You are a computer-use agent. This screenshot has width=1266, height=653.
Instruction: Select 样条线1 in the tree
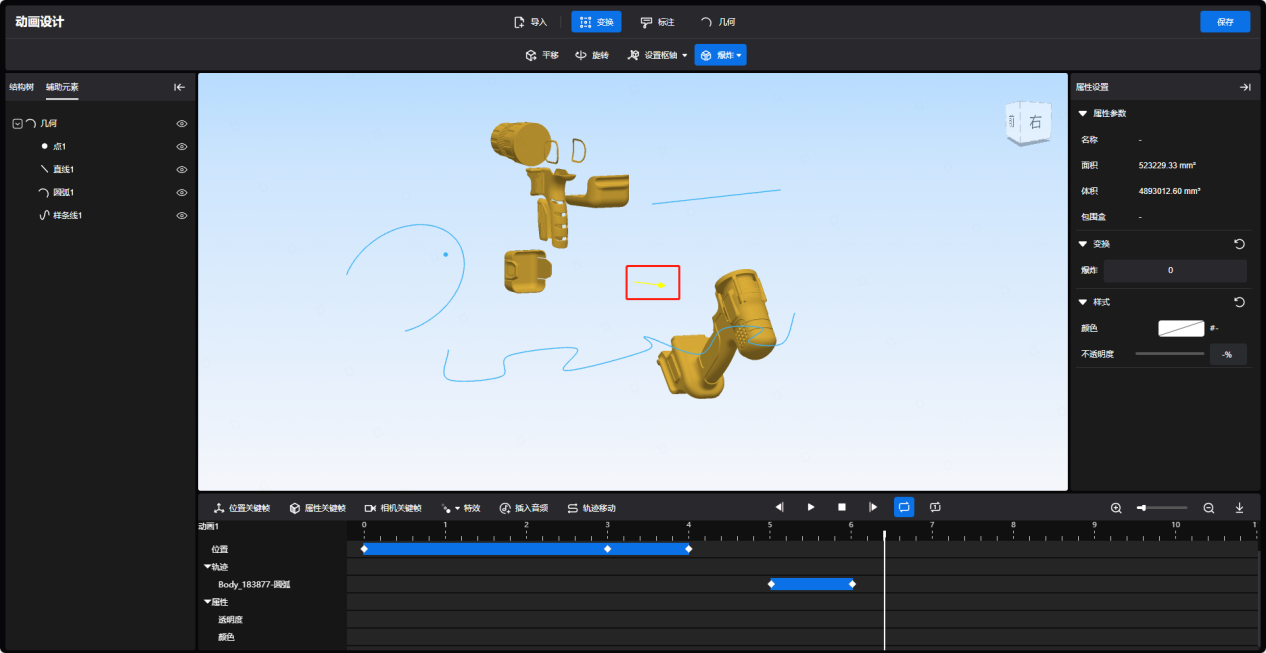click(68, 216)
